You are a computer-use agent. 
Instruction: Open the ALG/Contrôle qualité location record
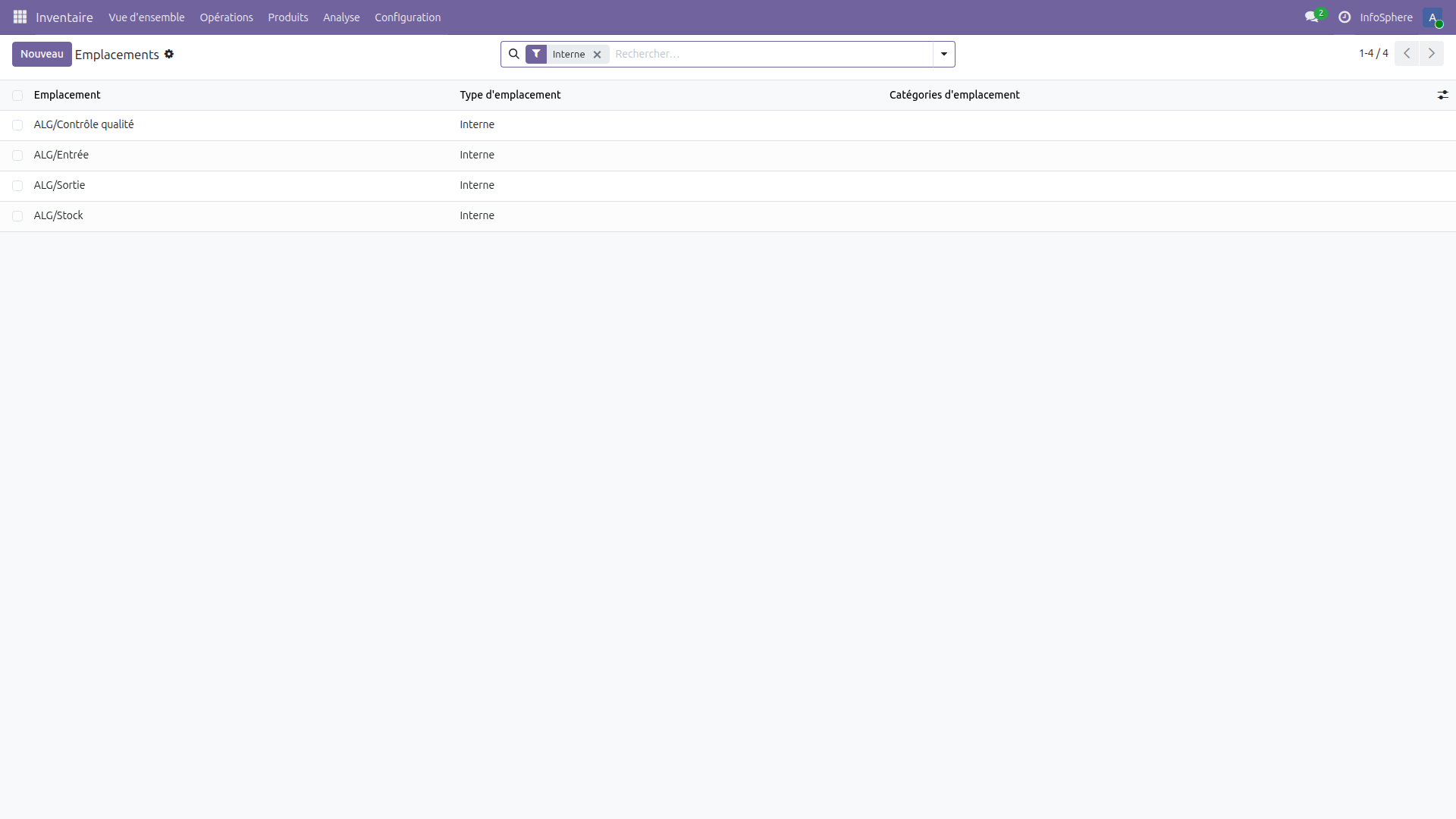tap(83, 124)
